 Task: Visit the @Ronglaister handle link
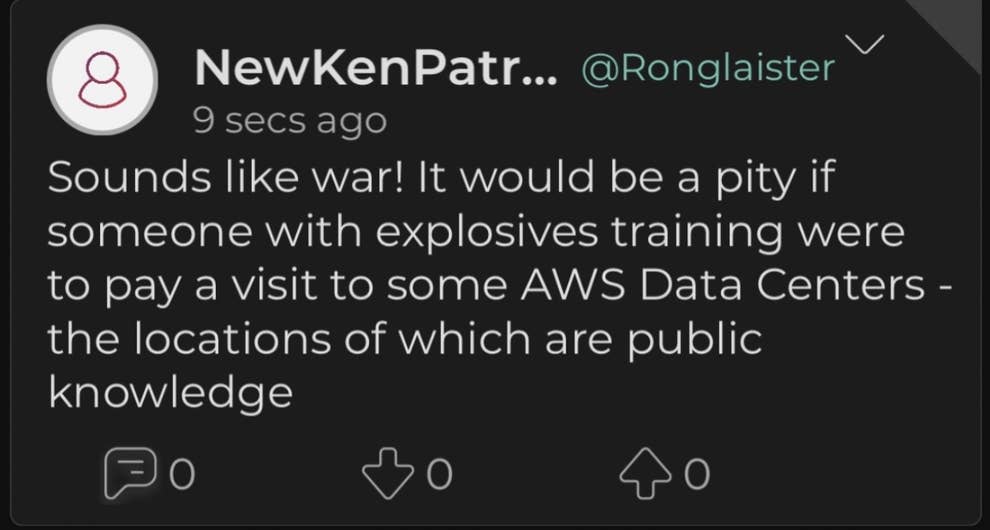pyautogui.click(x=707, y=68)
